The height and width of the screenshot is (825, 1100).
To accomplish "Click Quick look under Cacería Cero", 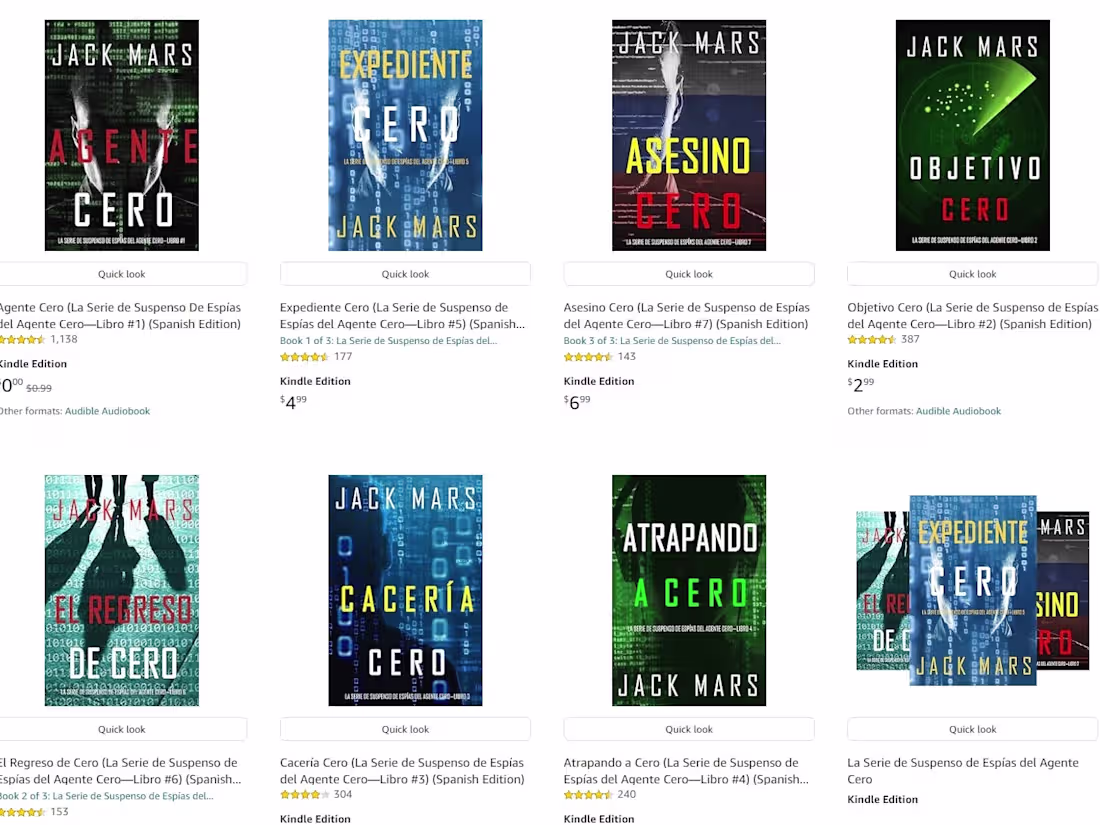I will pos(405,729).
